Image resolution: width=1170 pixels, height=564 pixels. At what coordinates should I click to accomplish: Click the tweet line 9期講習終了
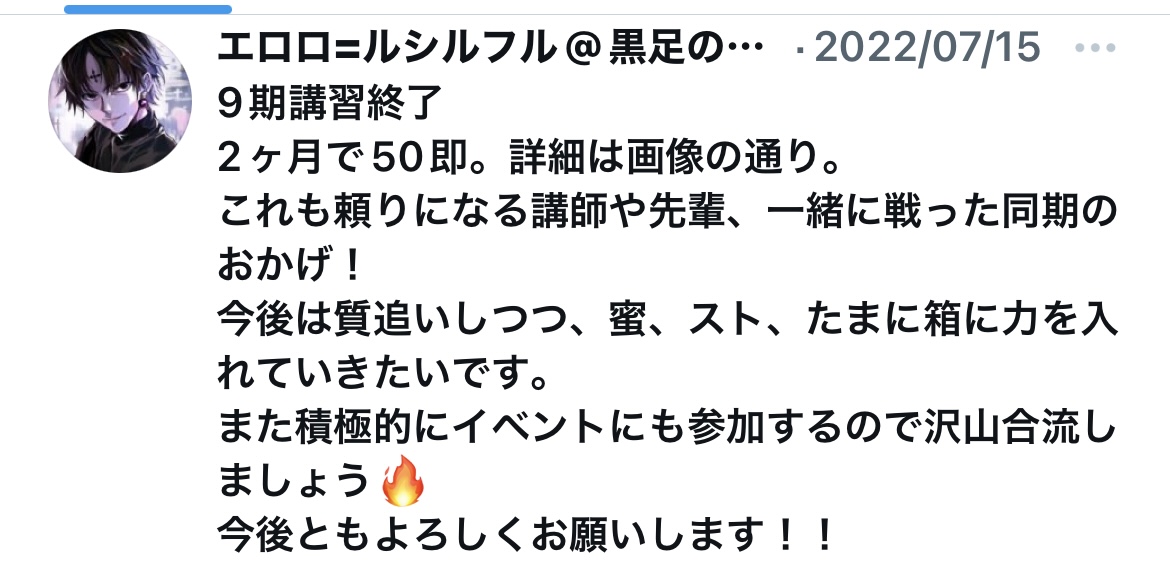tap(331, 105)
